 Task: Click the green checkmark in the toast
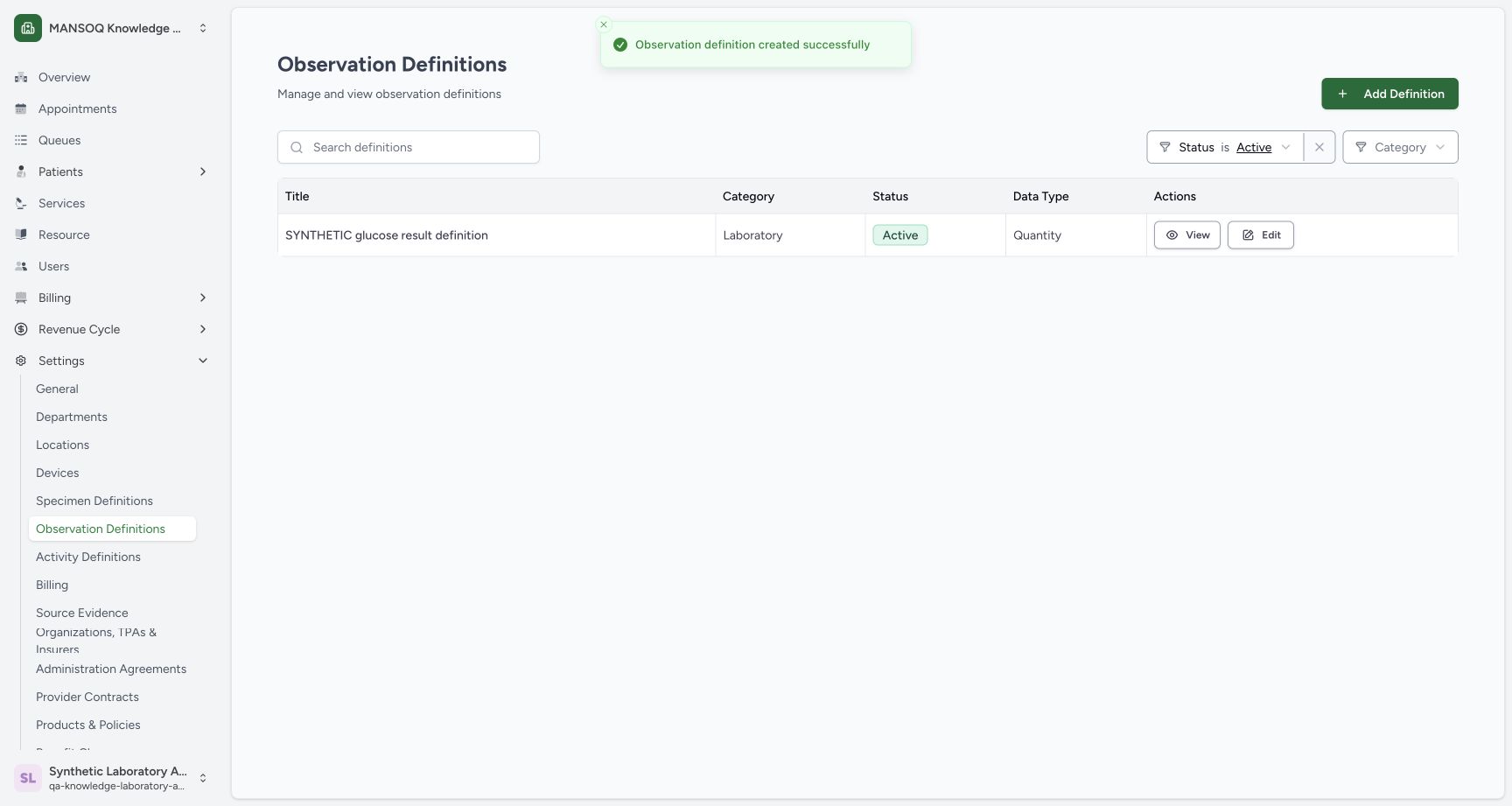(x=620, y=45)
